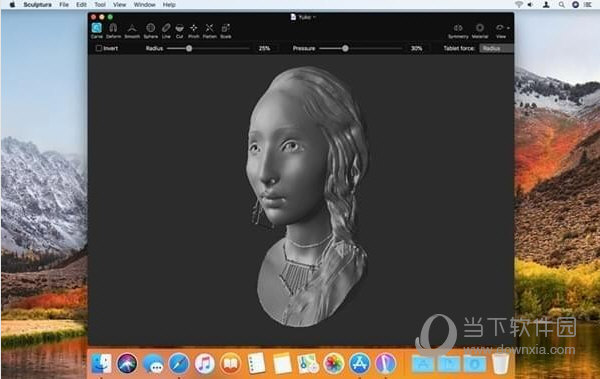
Task: Open iTunes from the Dock
Action: coord(205,363)
